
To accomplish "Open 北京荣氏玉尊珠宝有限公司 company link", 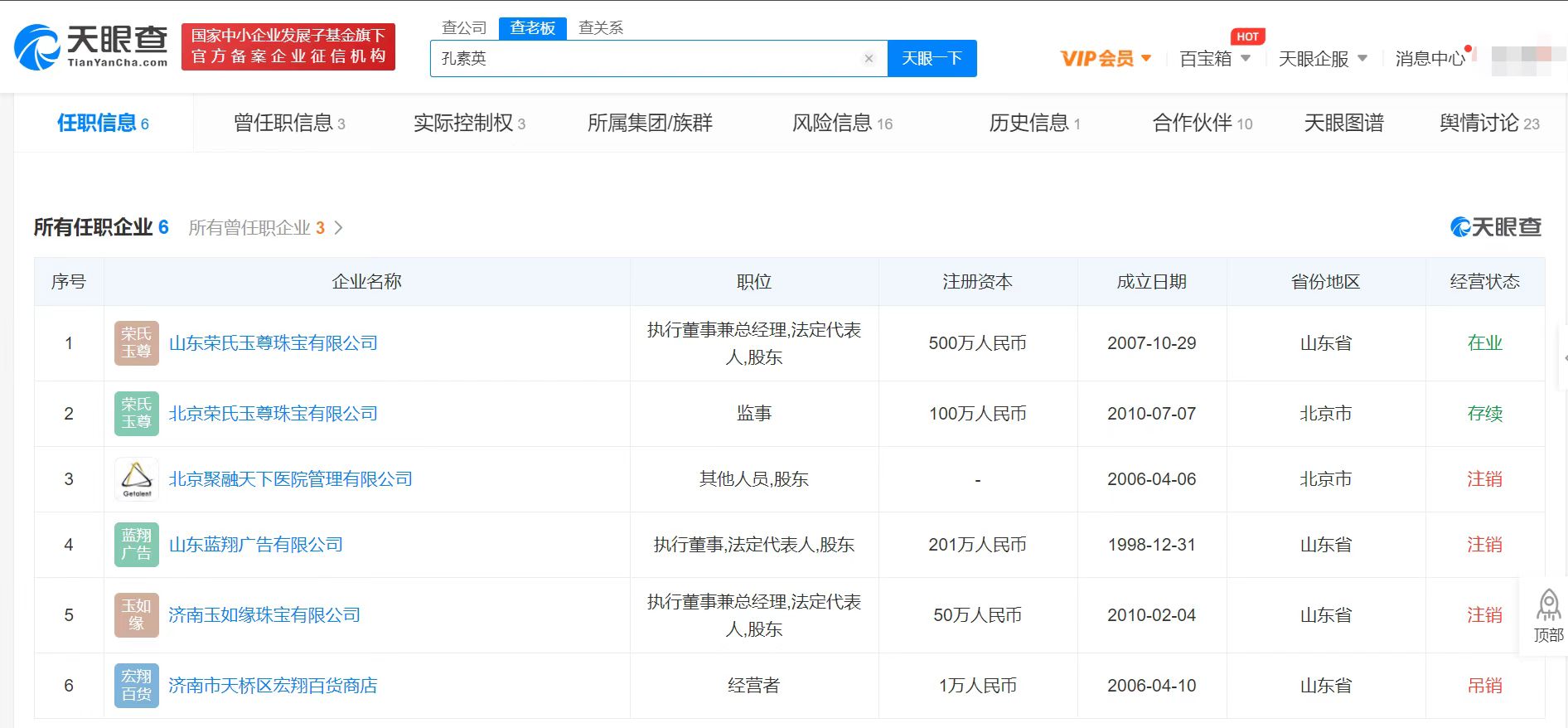I will coord(273,414).
